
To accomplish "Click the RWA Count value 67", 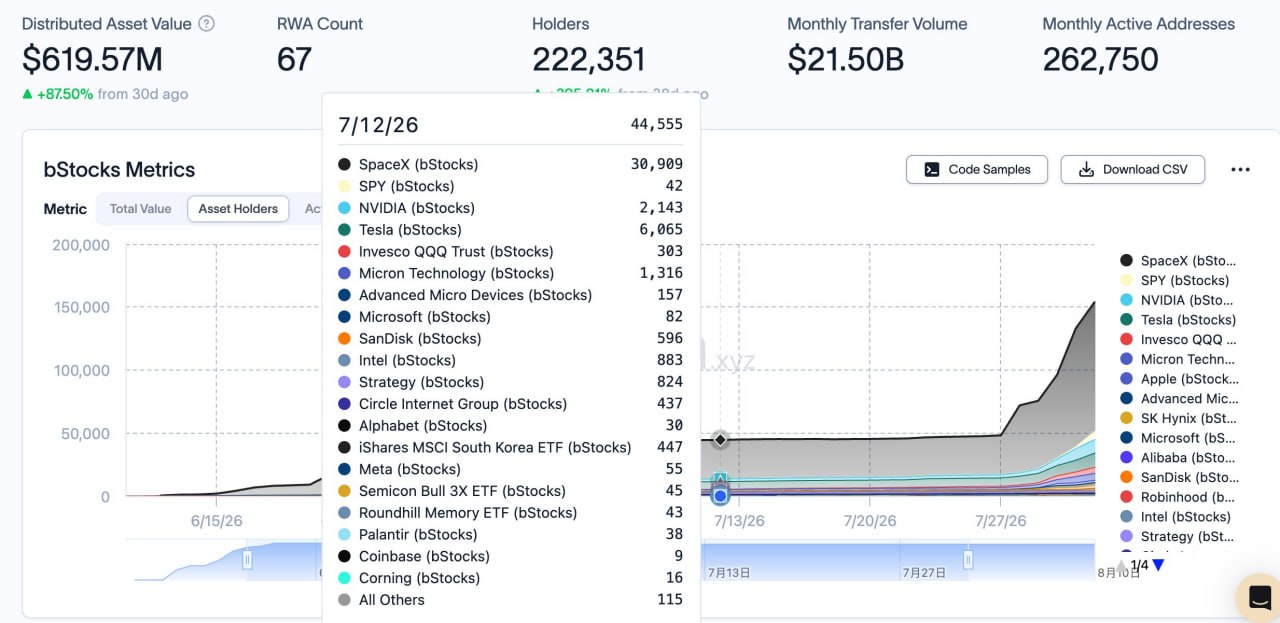I will coord(294,59).
